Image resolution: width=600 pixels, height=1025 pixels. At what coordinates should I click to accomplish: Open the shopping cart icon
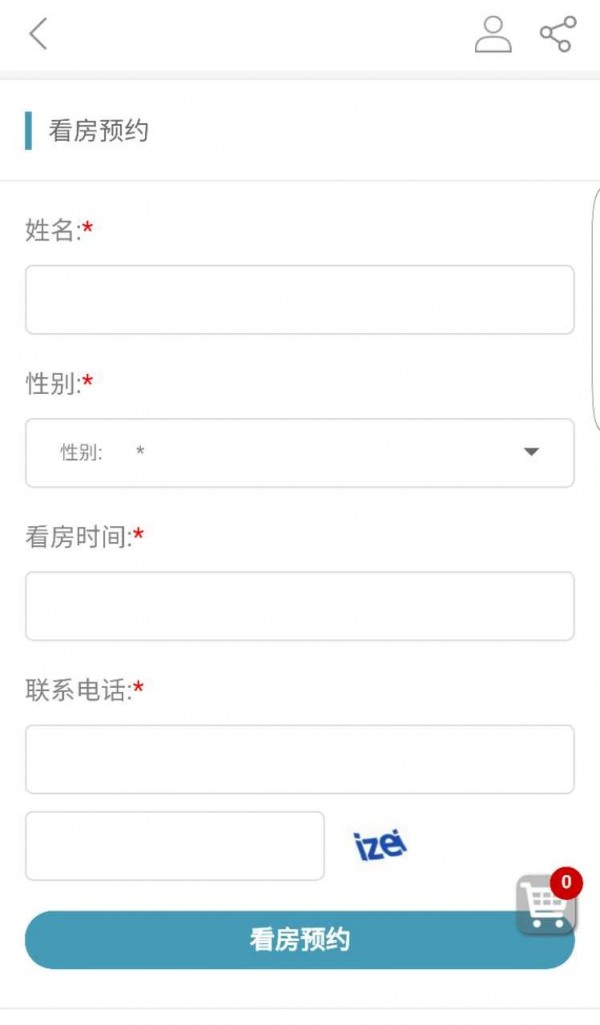tap(545, 907)
